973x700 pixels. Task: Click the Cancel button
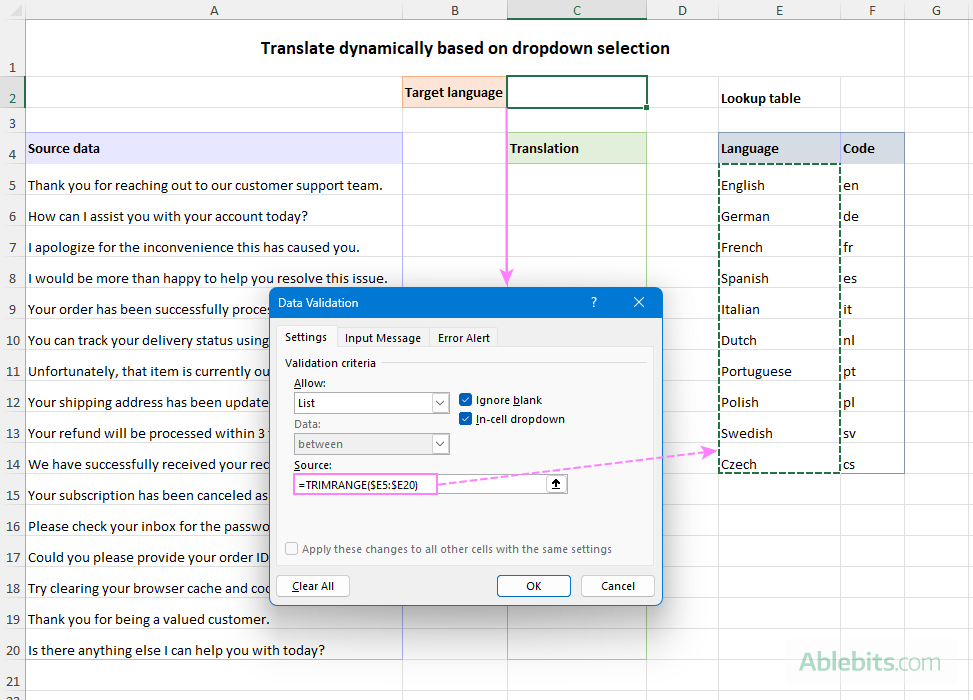pyautogui.click(x=617, y=586)
